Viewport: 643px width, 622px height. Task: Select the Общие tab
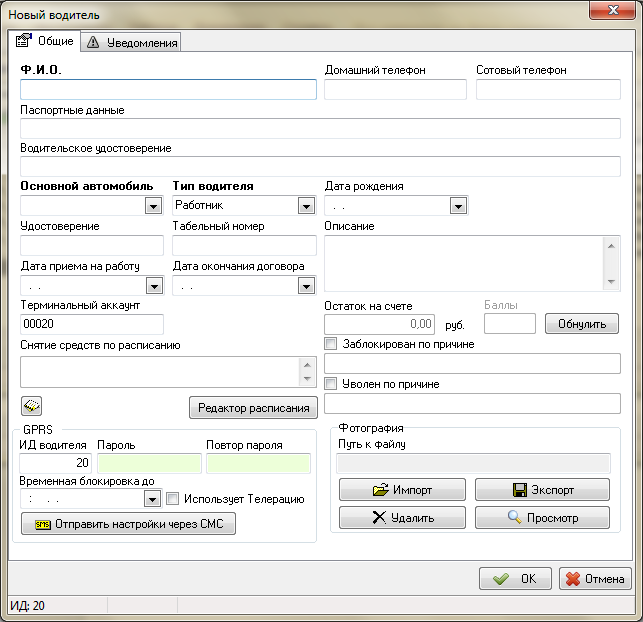tap(45, 41)
